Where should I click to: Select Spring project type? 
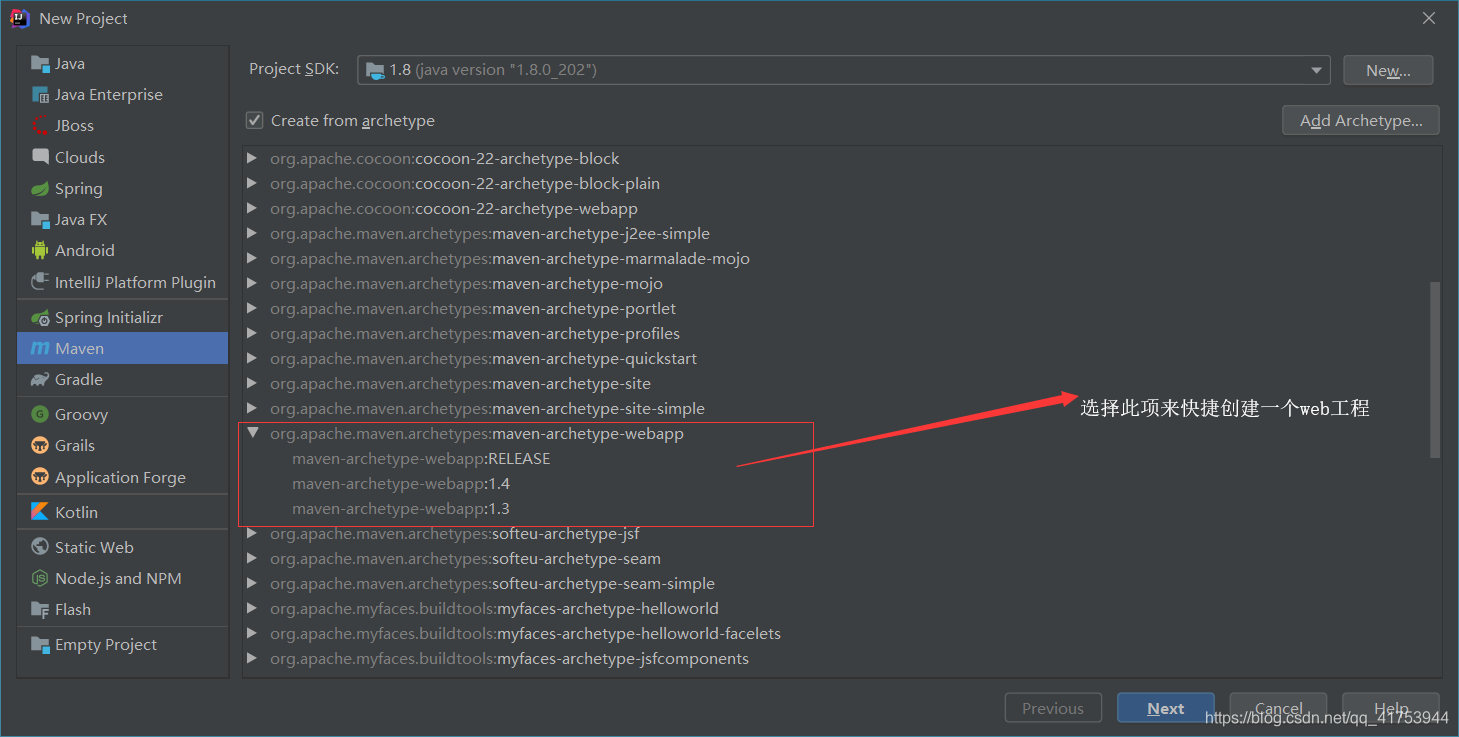click(x=123, y=188)
